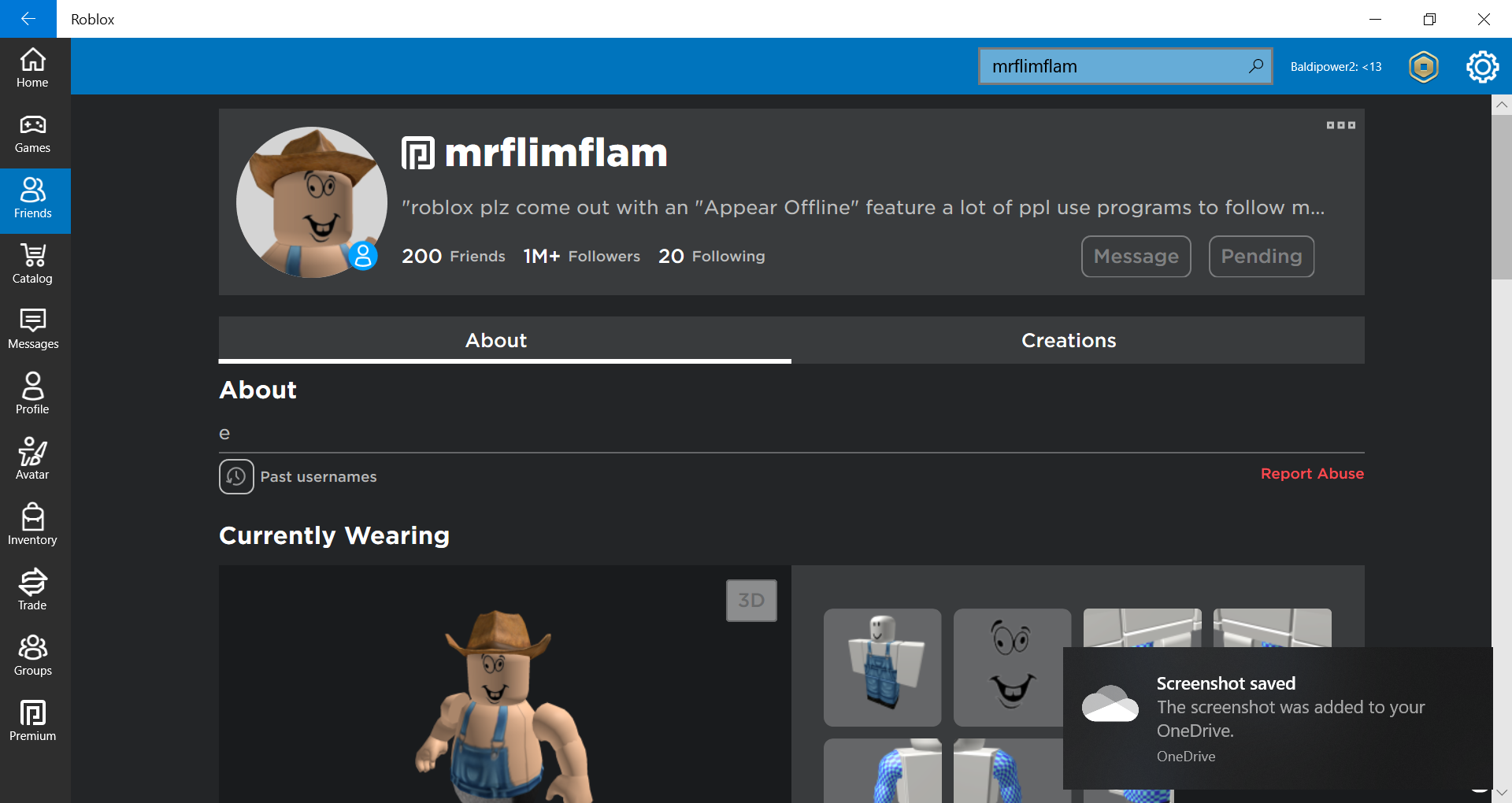This screenshot has height=803, width=1512.
Task: Switch to the Creations tab
Action: coord(1078,340)
